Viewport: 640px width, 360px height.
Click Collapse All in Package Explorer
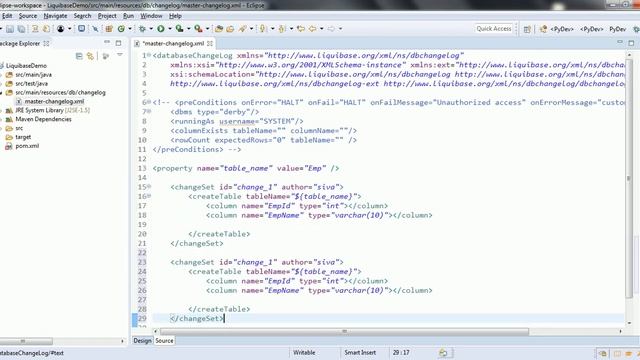point(79,56)
